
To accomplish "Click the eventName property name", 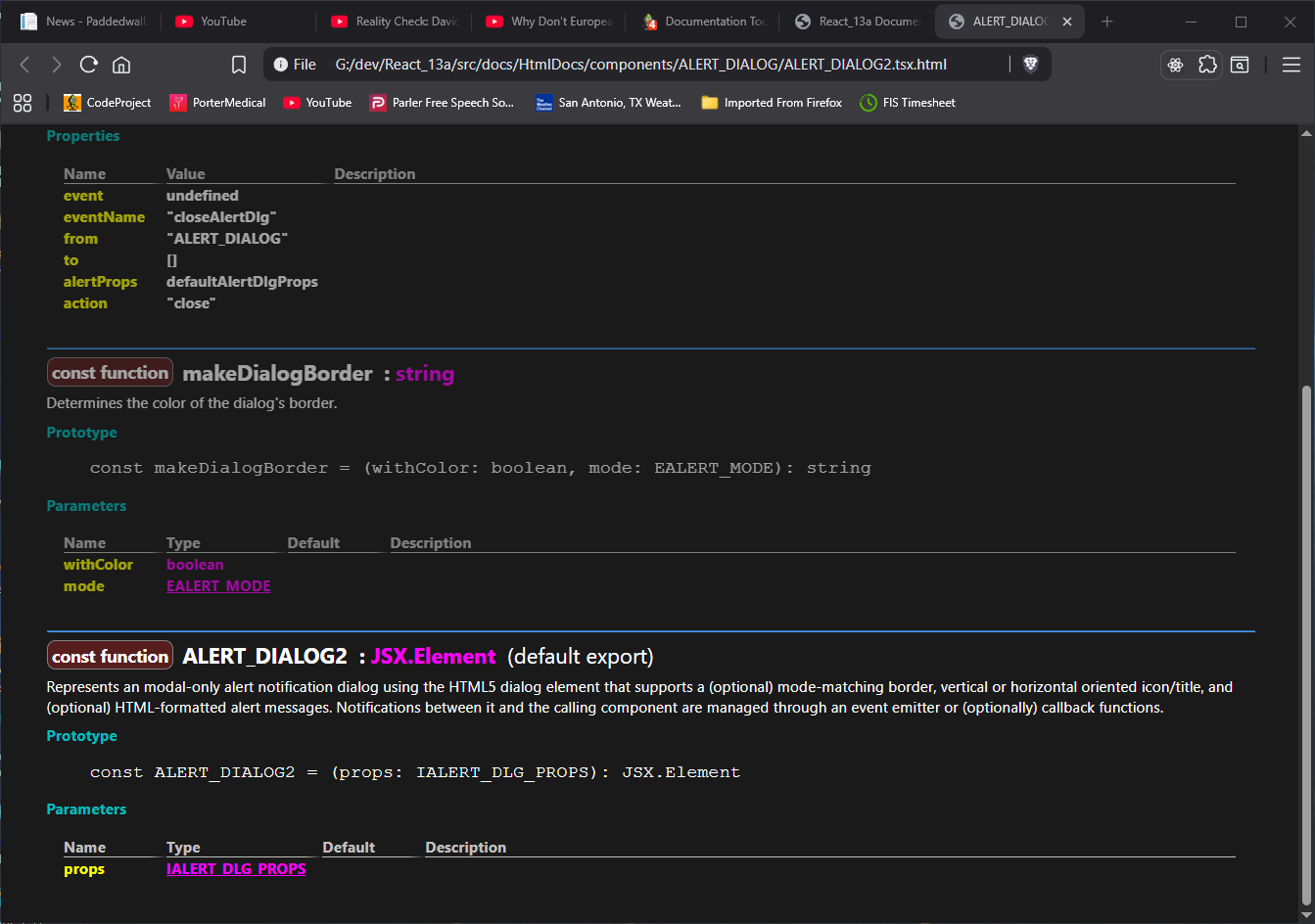I will tap(104, 217).
